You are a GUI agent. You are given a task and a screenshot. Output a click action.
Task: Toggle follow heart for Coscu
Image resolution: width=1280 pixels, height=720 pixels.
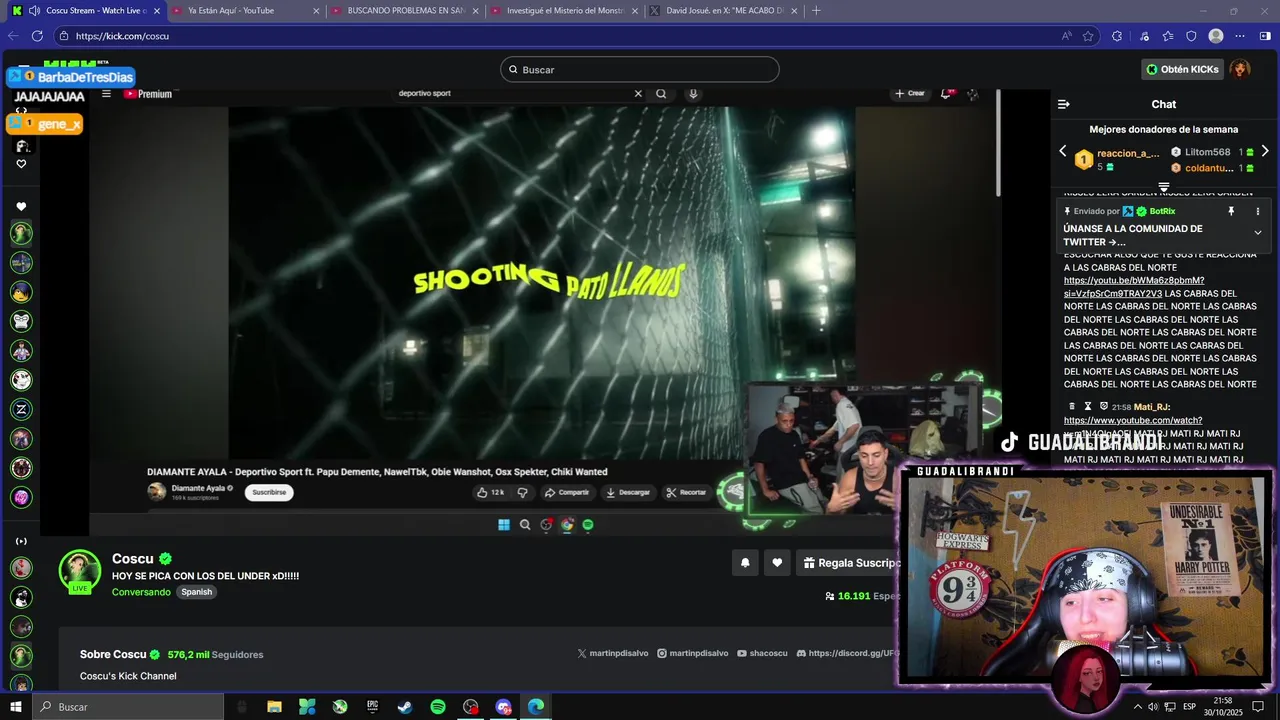pos(777,563)
